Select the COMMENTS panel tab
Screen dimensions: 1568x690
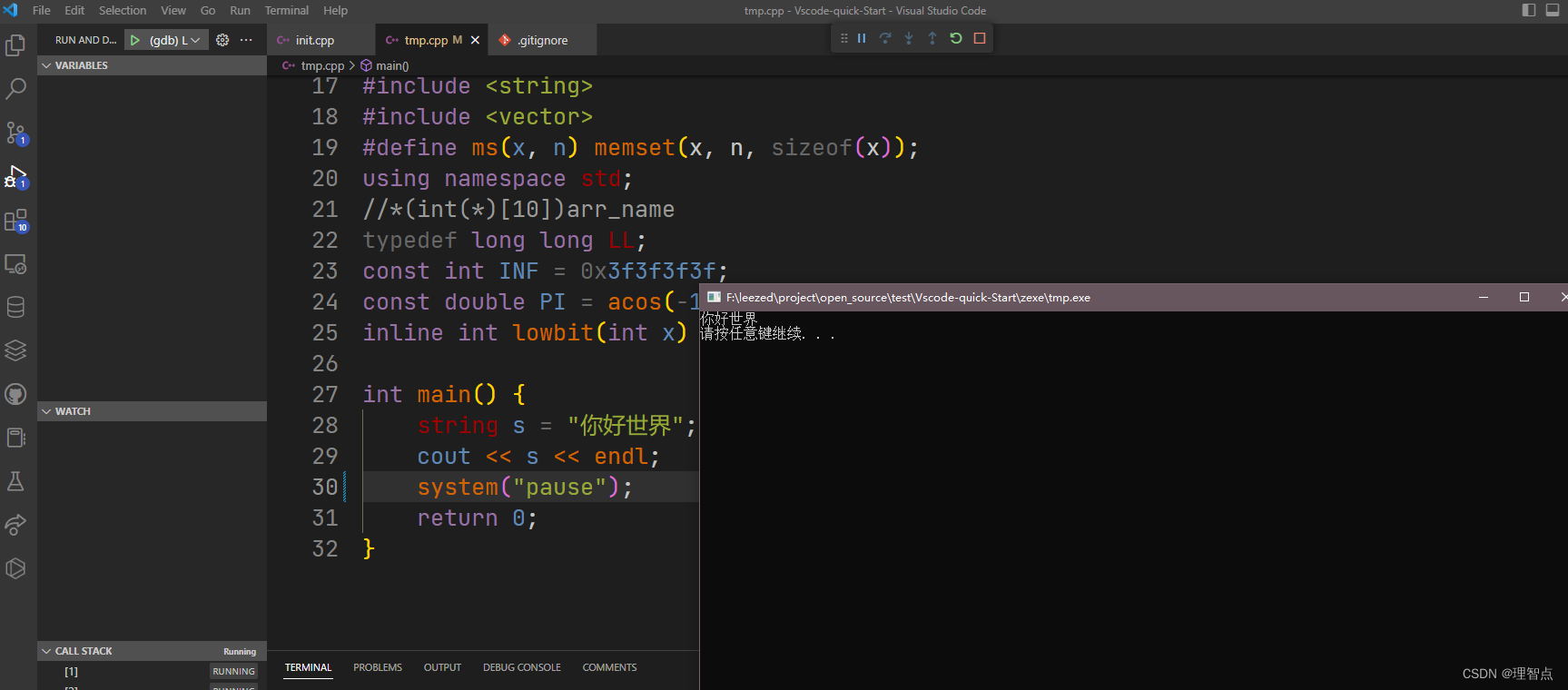coord(609,667)
